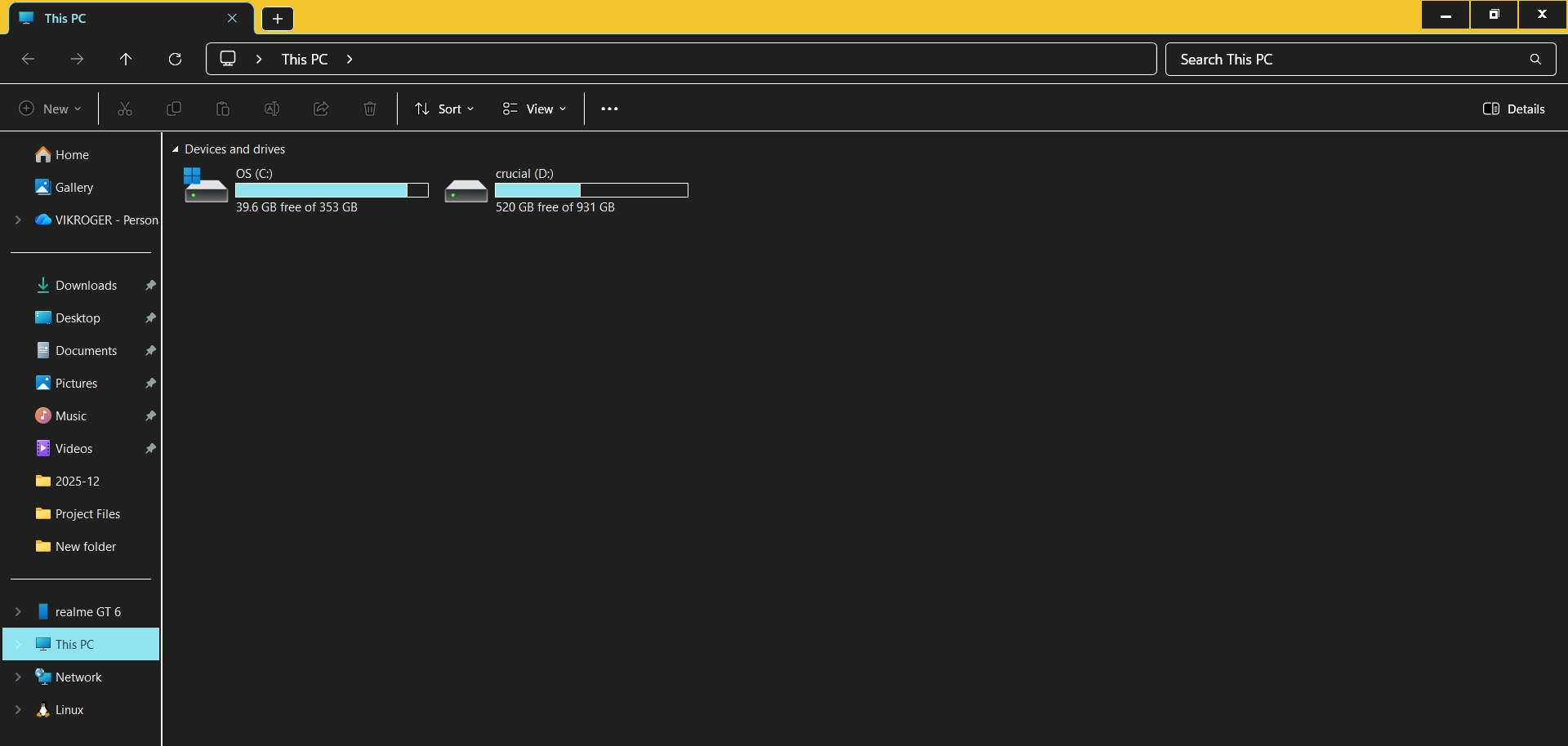Click the Share icon in toolbar
The image size is (1568, 746).
(321, 109)
